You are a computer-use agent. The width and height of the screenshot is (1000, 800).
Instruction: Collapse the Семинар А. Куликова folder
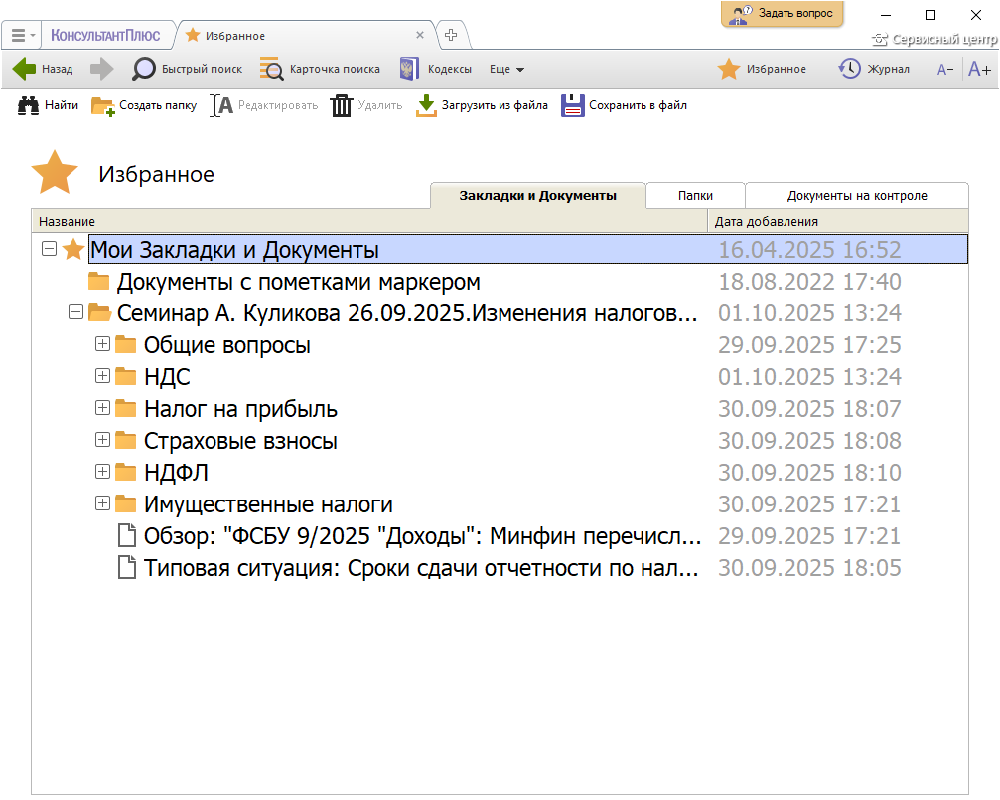tap(75, 312)
